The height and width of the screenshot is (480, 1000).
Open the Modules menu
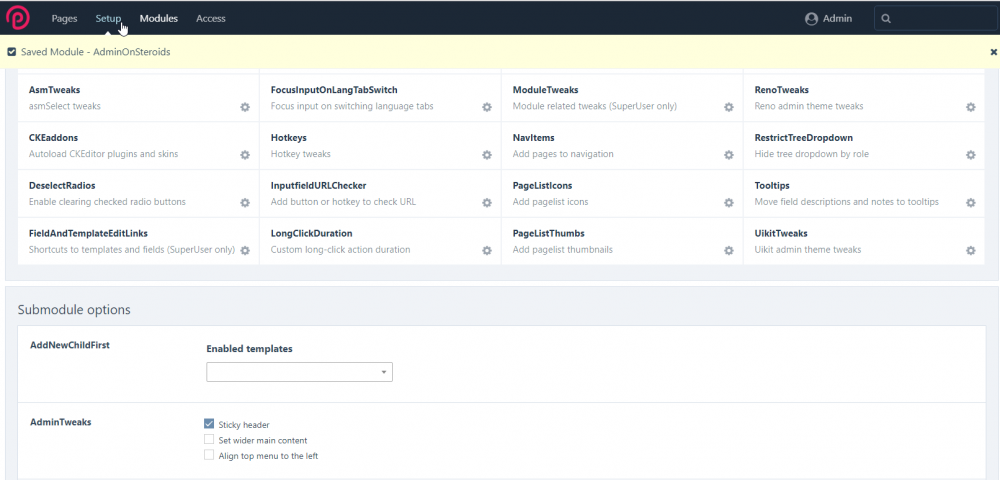pyautogui.click(x=159, y=18)
